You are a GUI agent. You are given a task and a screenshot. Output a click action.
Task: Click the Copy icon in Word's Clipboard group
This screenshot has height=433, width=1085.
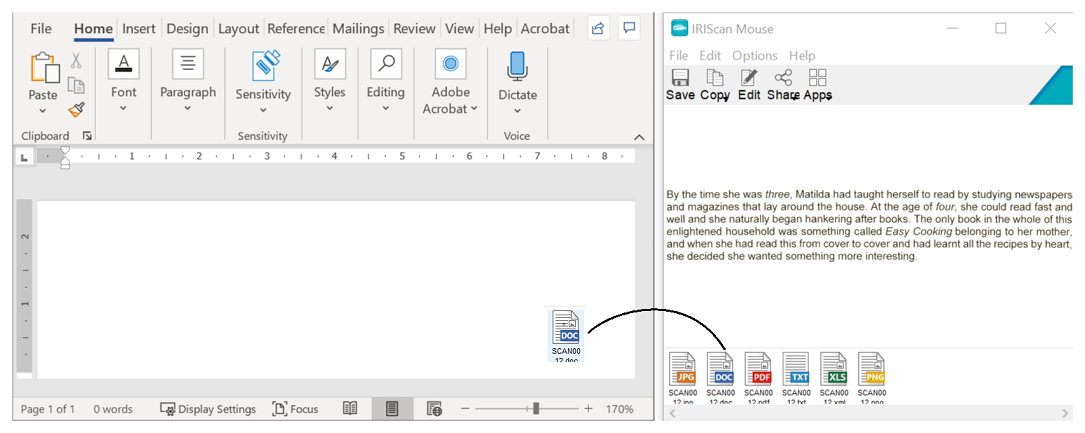tap(76, 85)
